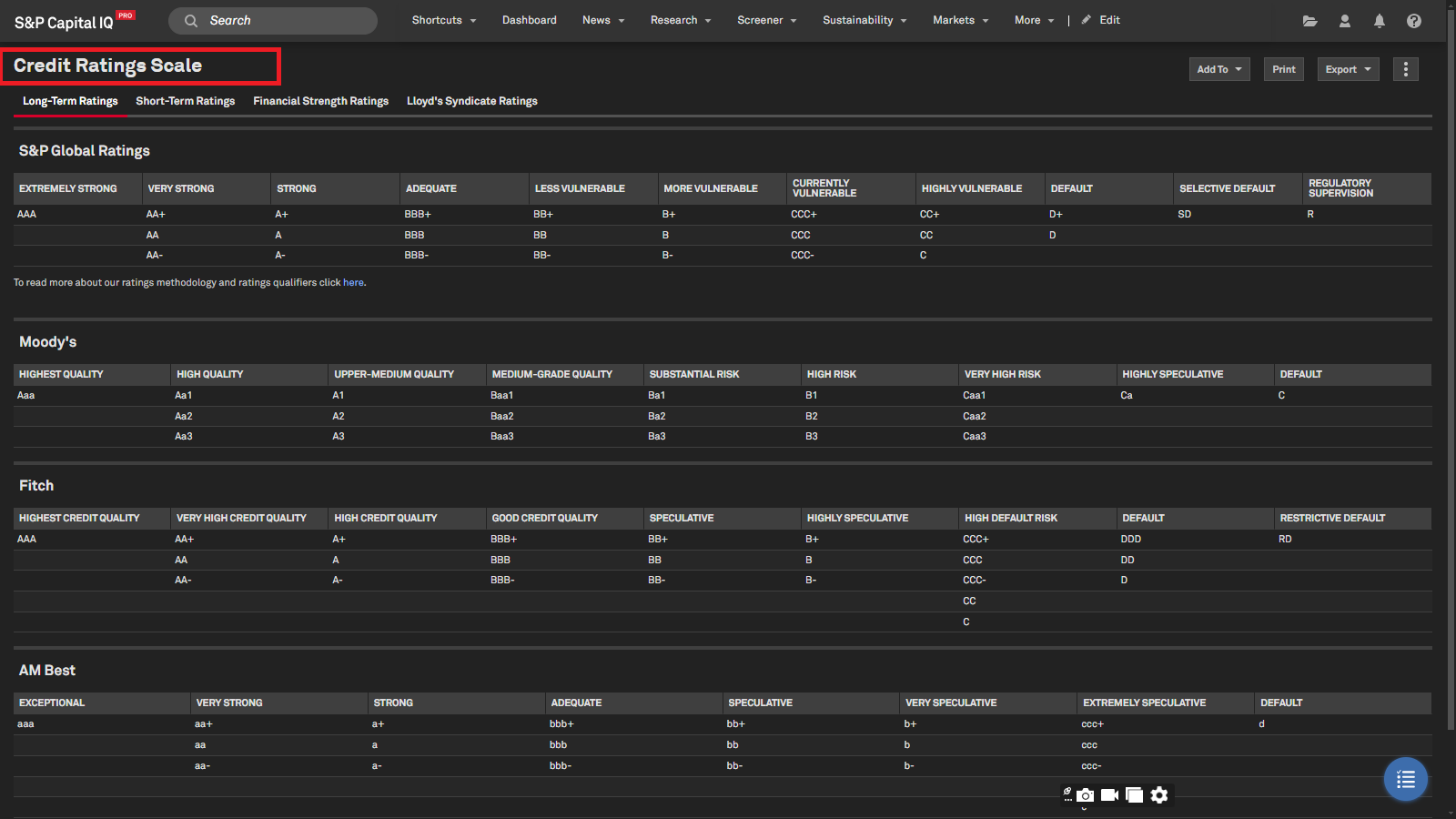
Task: Go to the Dashboard page
Action: [x=529, y=20]
